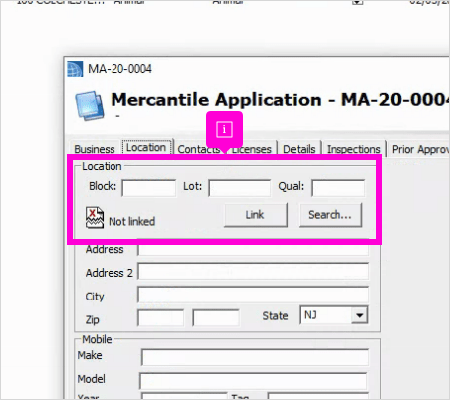Switch to the Prior Approvals tab

[x=419, y=149]
